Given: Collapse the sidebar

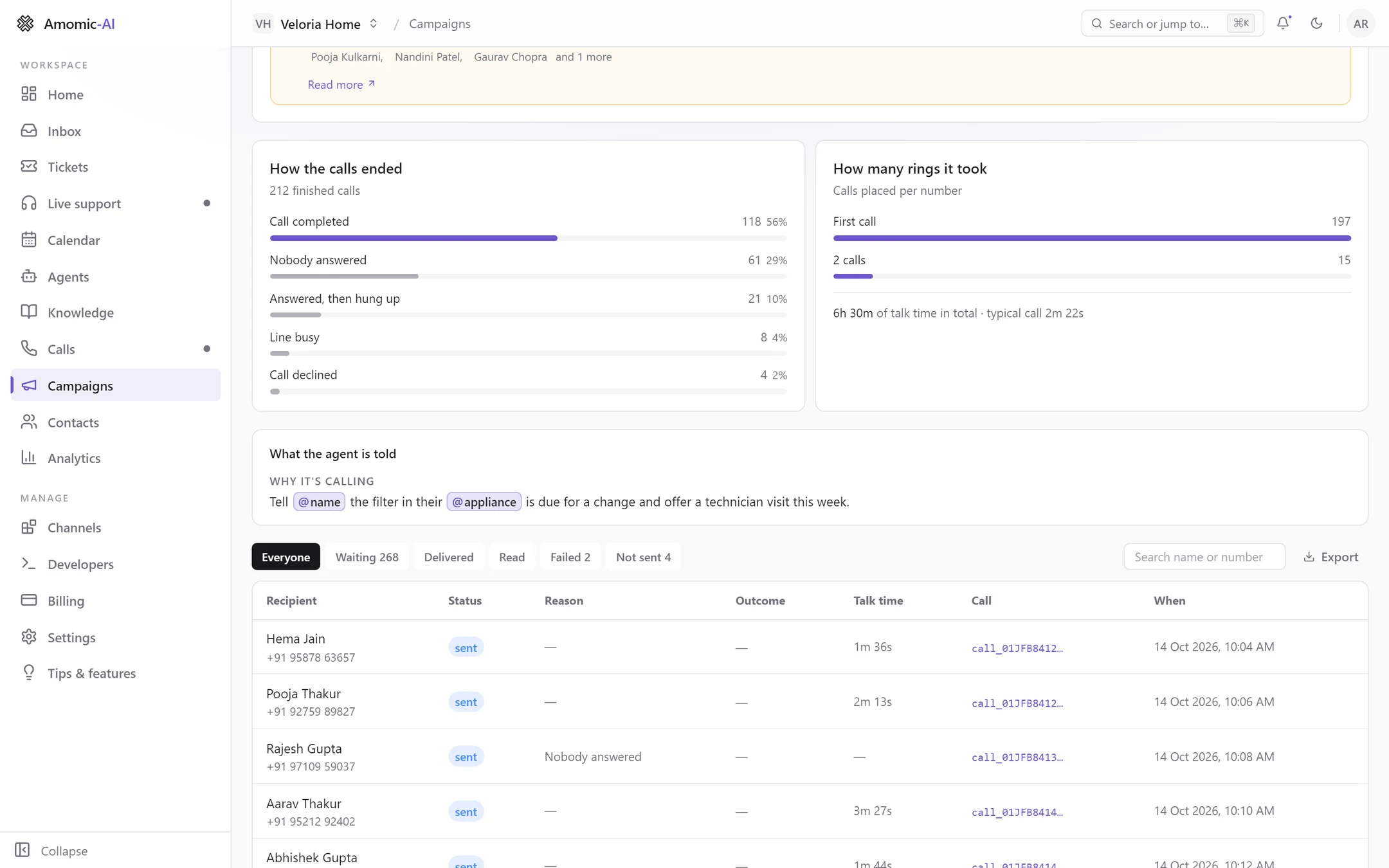Looking at the screenshot, I should point(51,850).
